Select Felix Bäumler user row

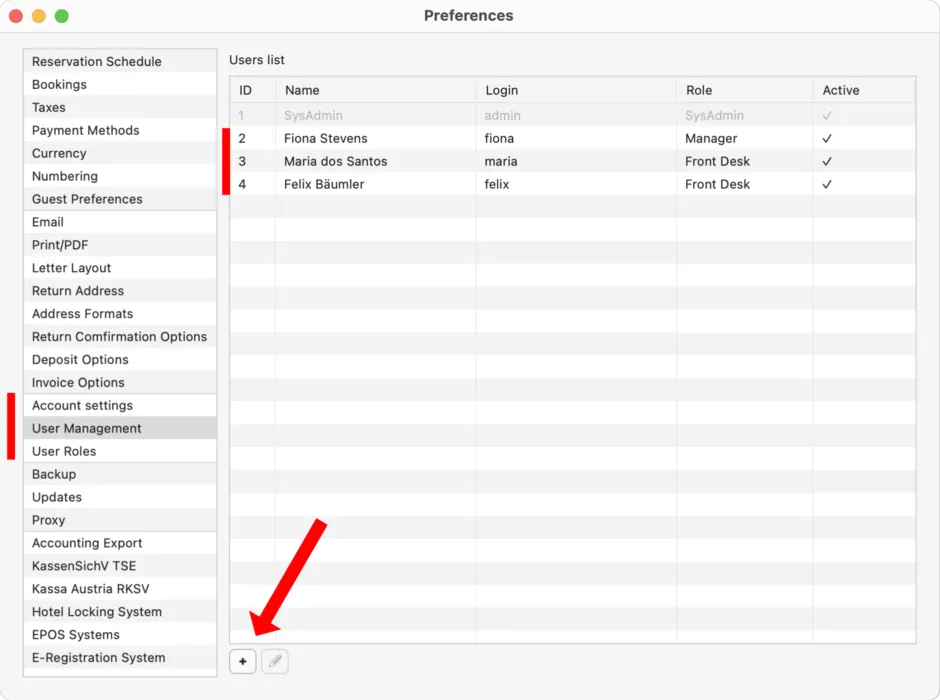(573, 184)
